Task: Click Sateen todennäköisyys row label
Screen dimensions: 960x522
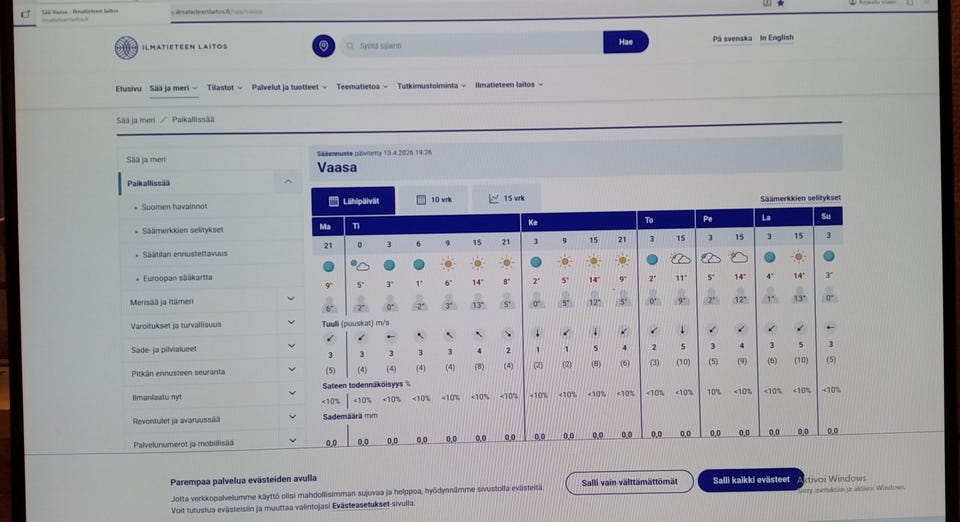Action: point(366,385)
